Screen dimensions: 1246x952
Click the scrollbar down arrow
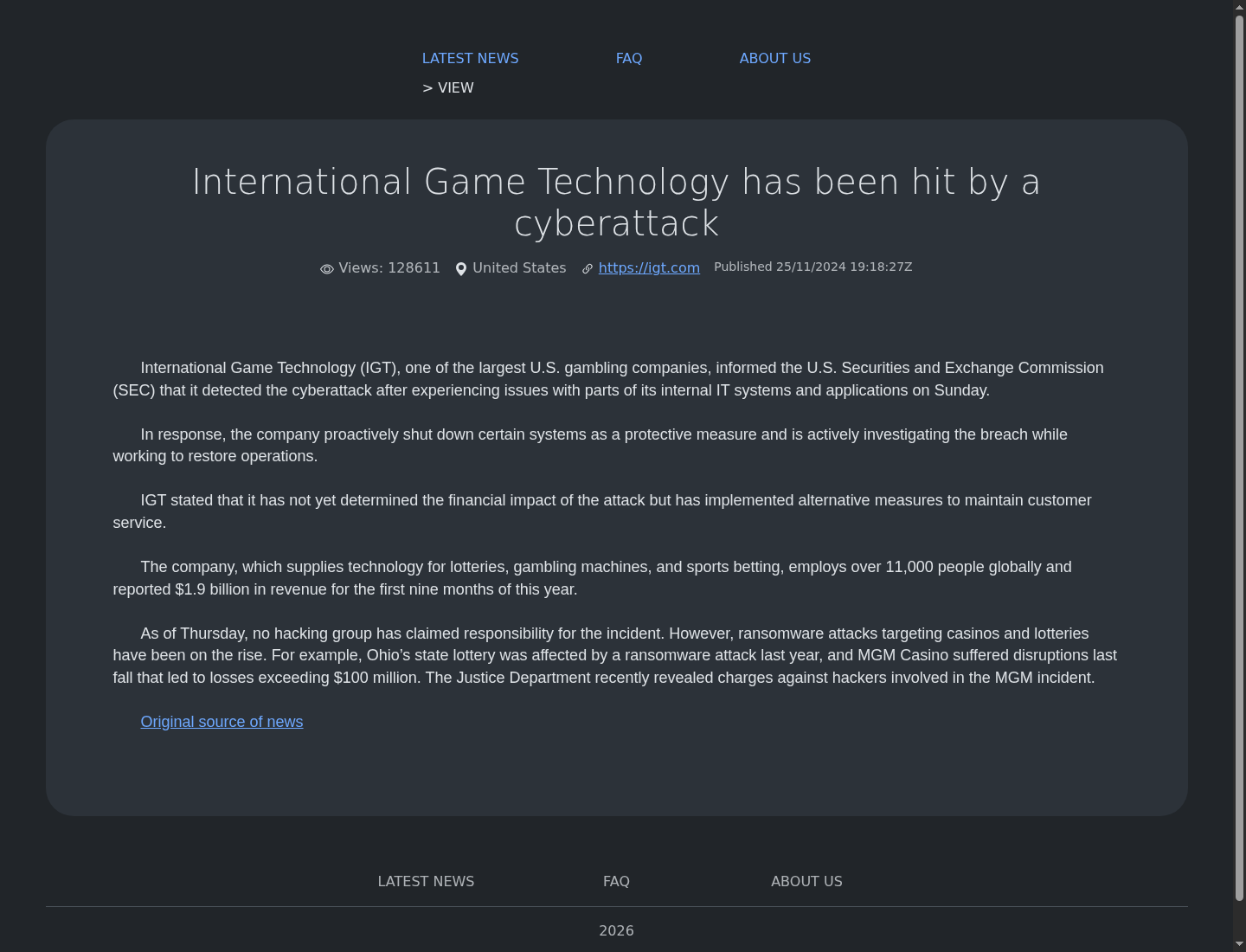1239,945
